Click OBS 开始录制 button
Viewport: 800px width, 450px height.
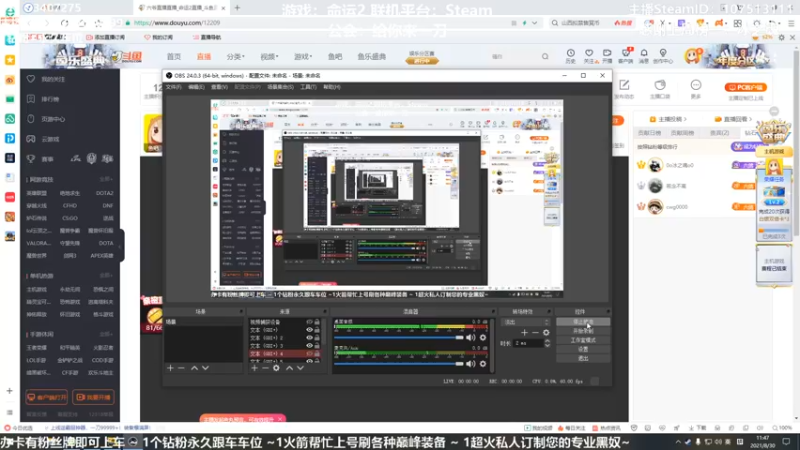point(583,331)
